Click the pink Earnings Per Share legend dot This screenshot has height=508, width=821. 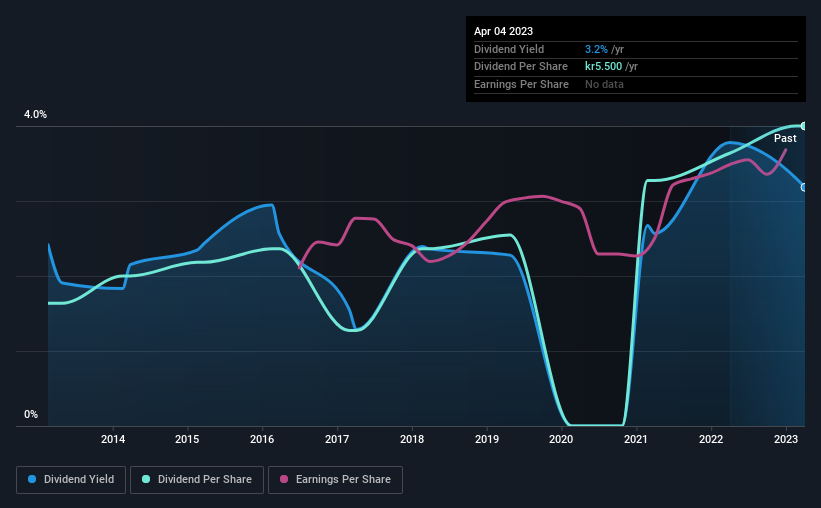(284, 479)
